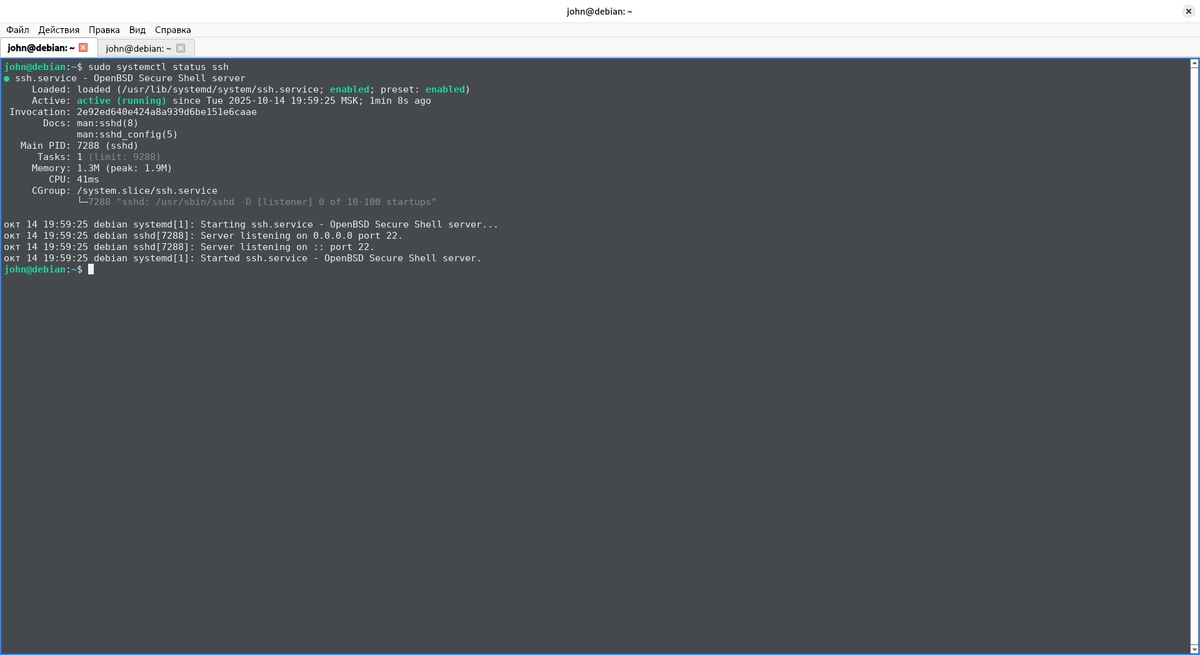Click the sshd listener process line under CGroup
This screenshot has width=1200, height=655.
pos(257,202)
